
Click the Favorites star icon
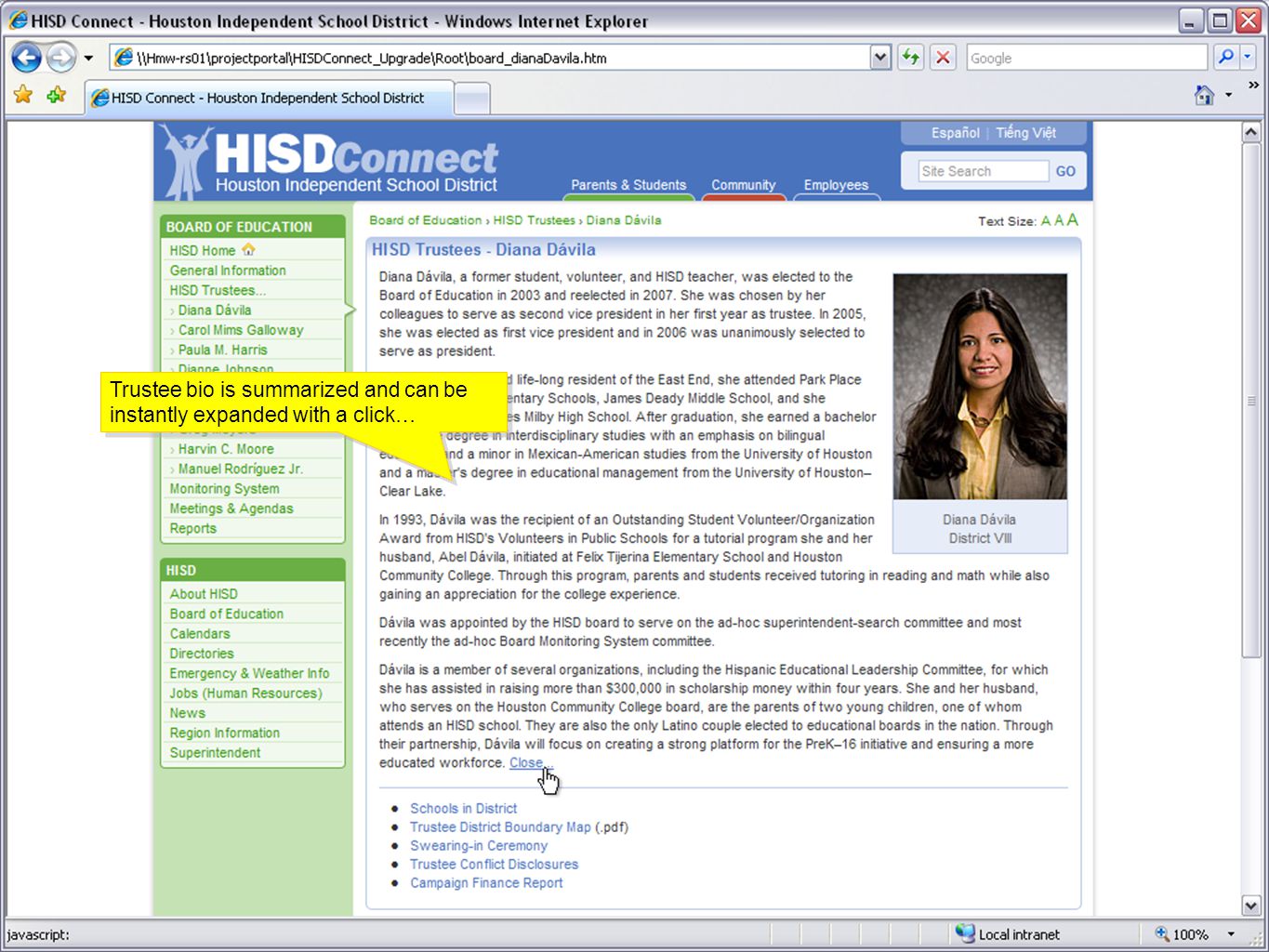click(x=23, y=95)
